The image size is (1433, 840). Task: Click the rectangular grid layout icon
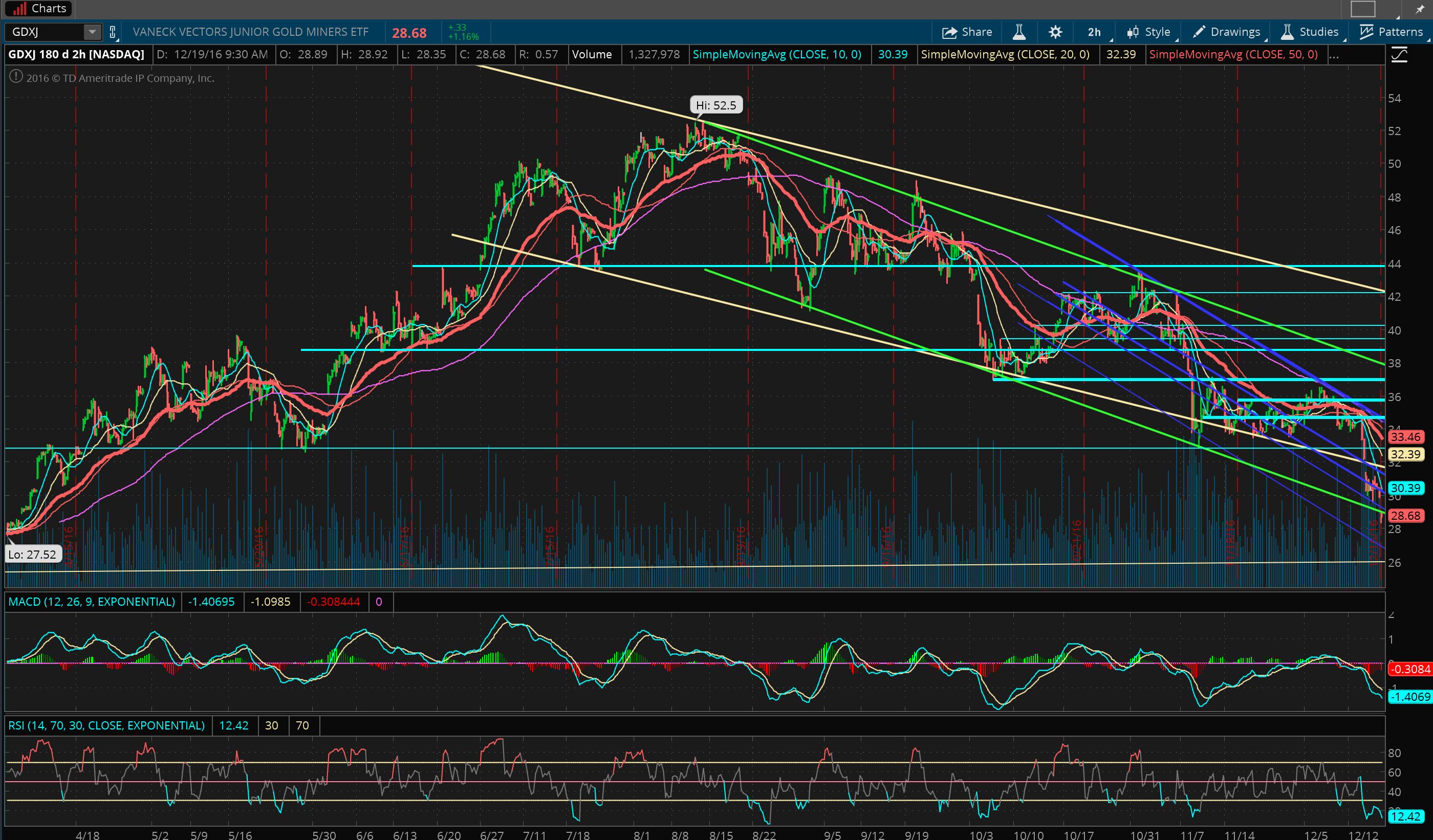pos(1362,9)
